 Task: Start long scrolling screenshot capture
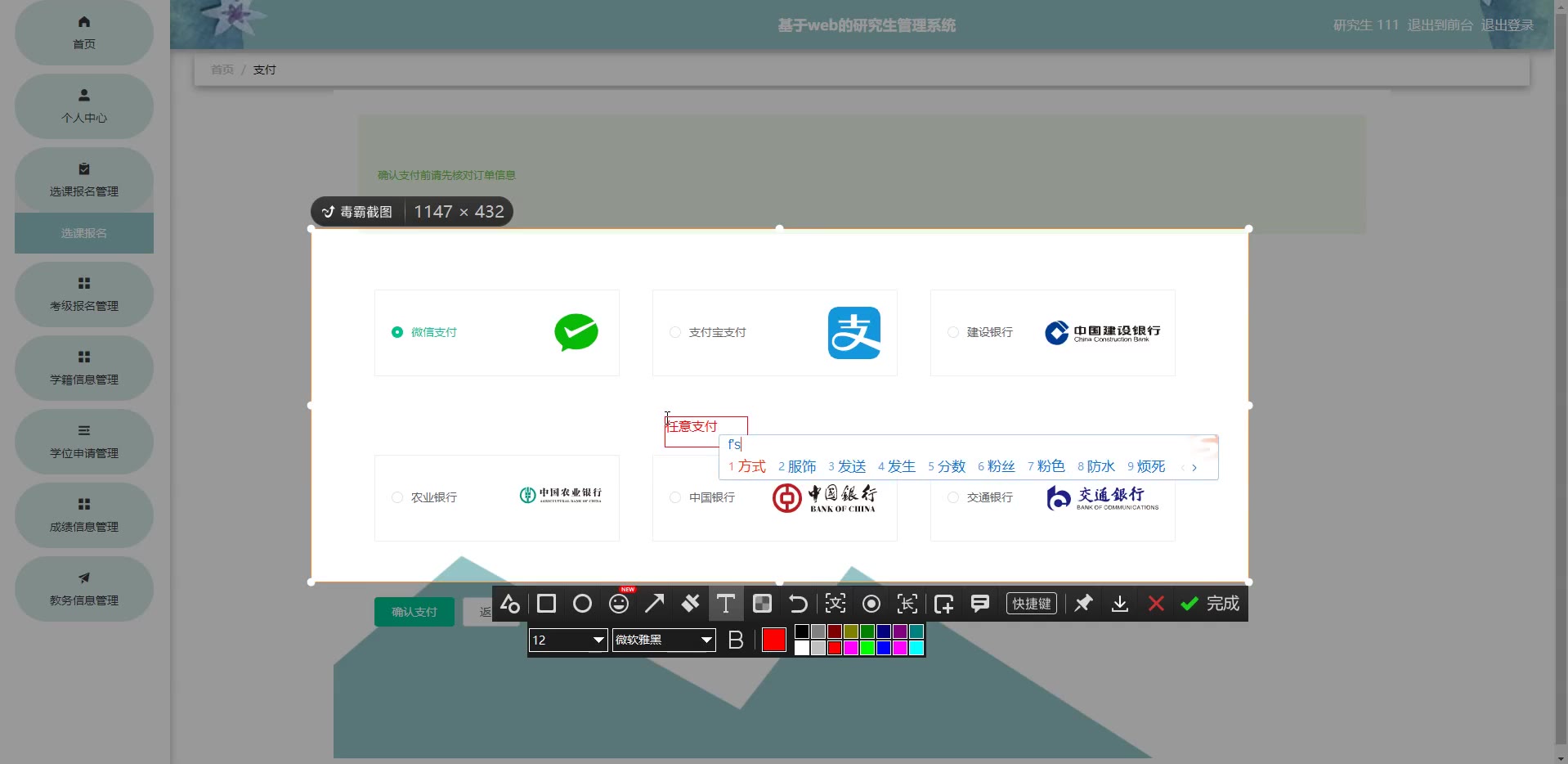pos(907,604)
